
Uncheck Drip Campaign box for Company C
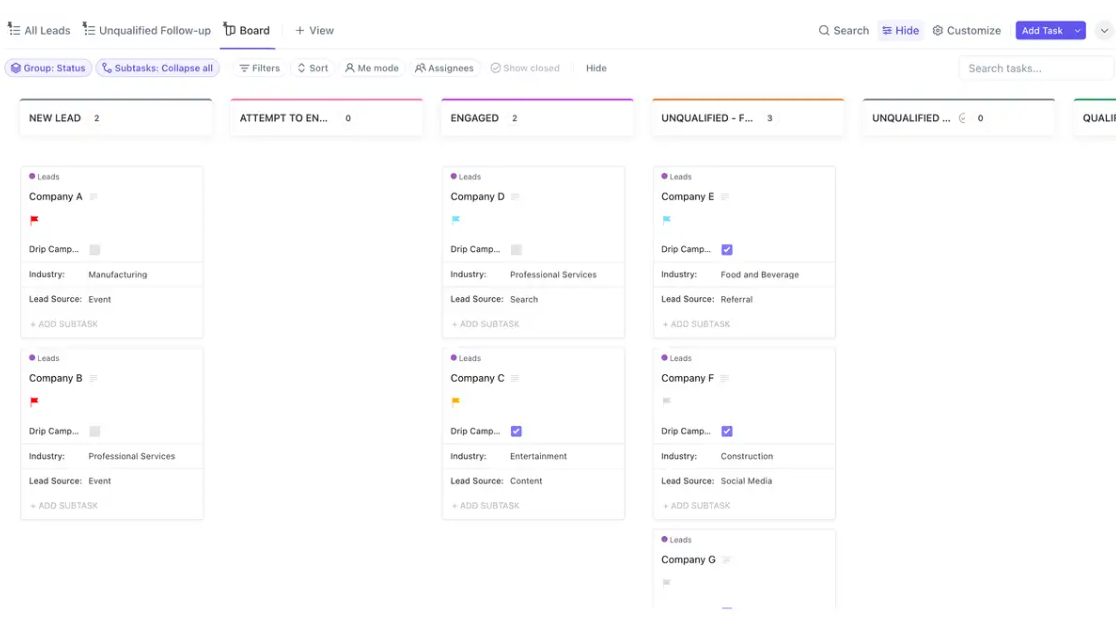click(516, 431)
